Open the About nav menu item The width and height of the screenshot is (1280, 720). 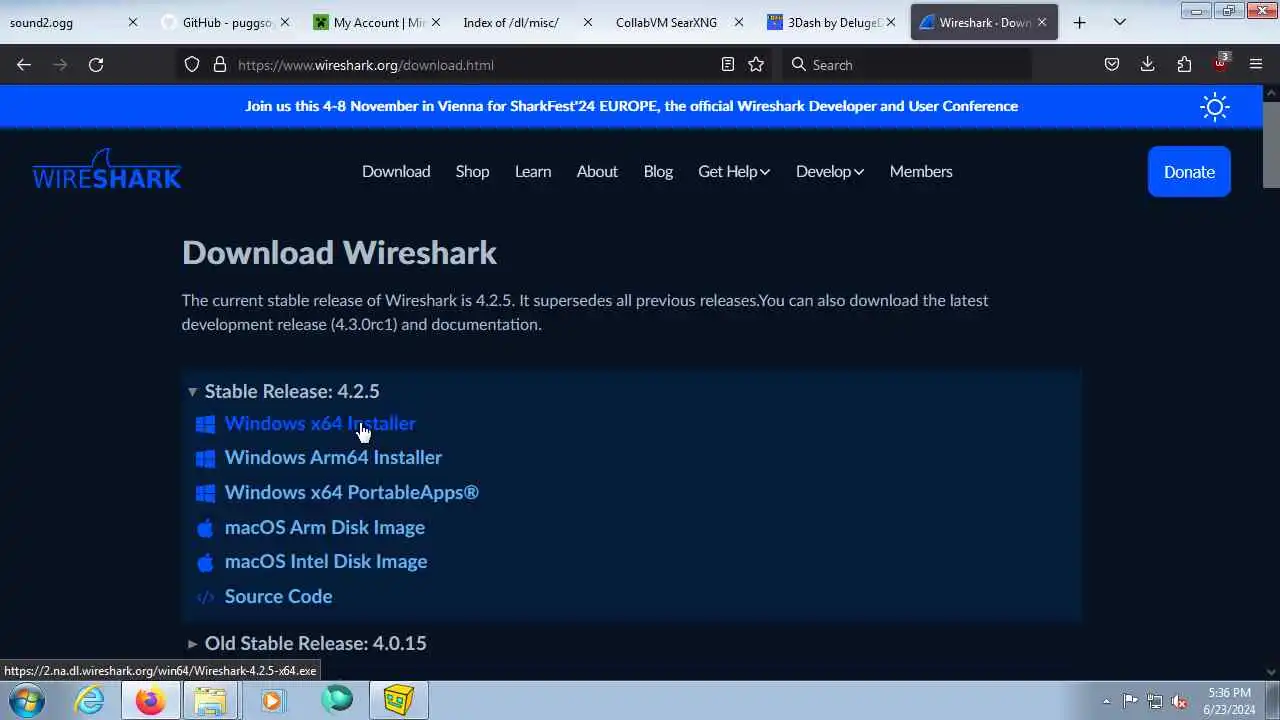click(x=597, y=172)
